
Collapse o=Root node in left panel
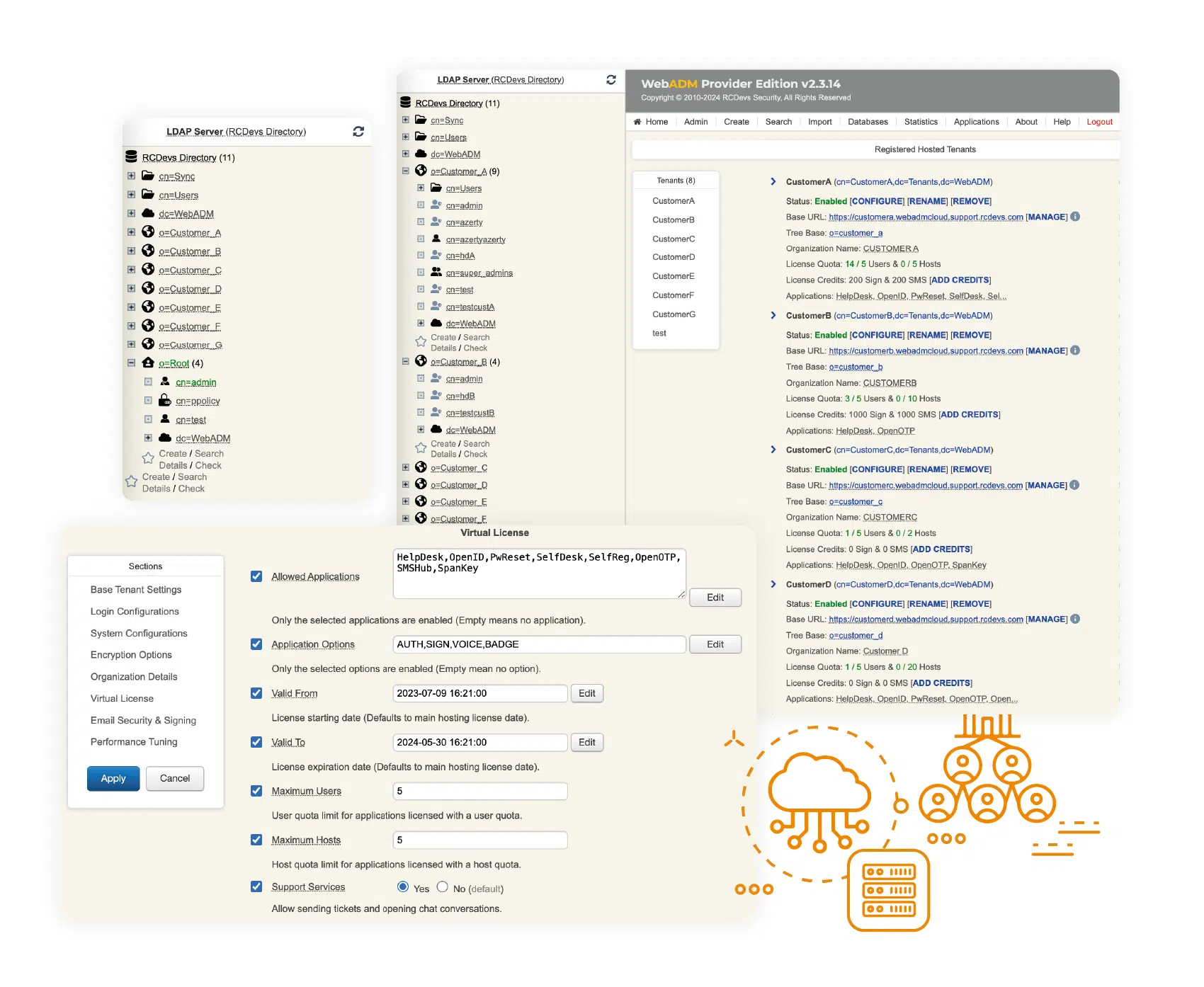[x=131, y=363]
